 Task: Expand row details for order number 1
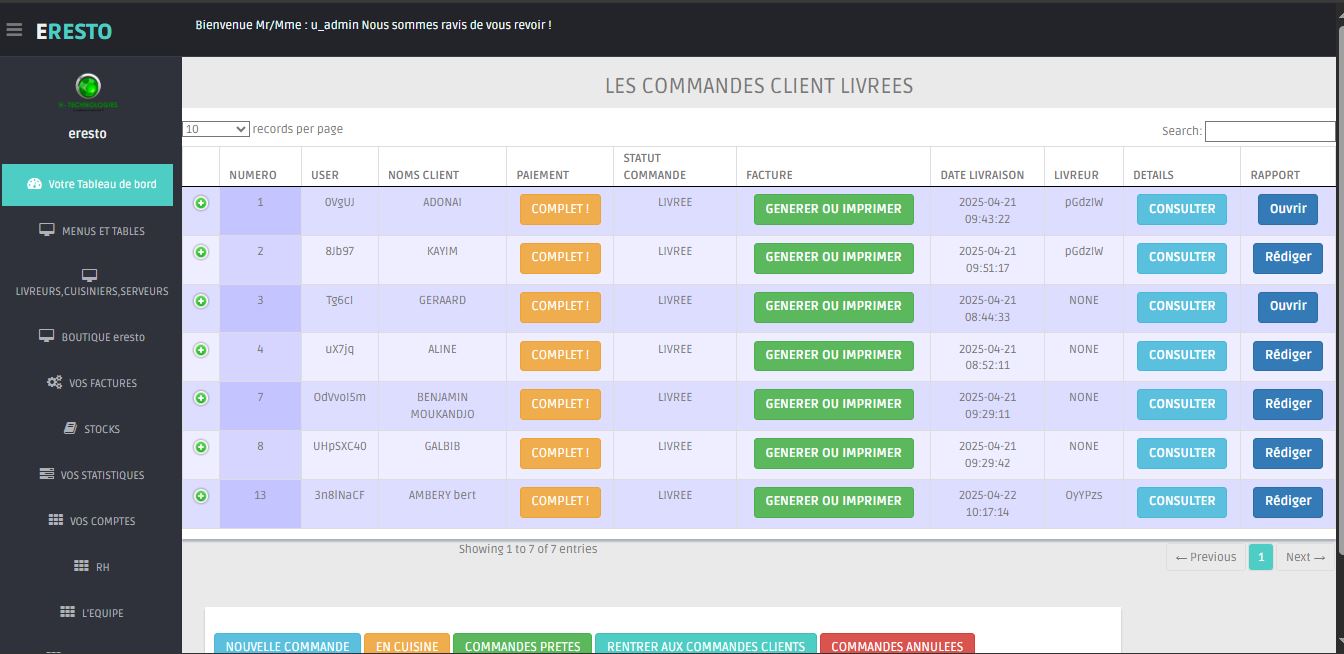click(x=201, y=203)
